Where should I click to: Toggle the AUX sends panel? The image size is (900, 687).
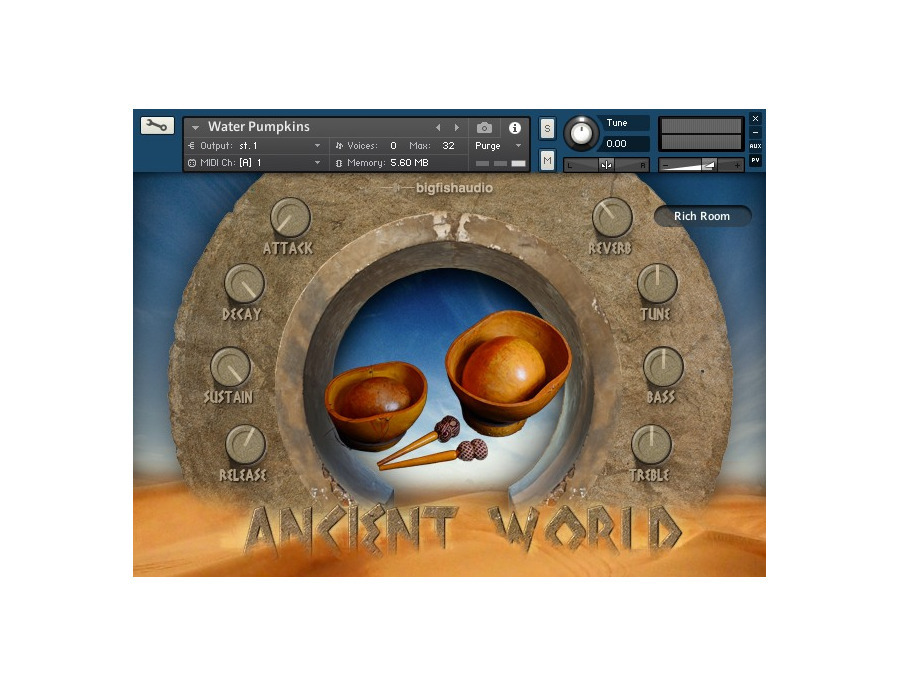pyautogui.click(x=755, y=146)
